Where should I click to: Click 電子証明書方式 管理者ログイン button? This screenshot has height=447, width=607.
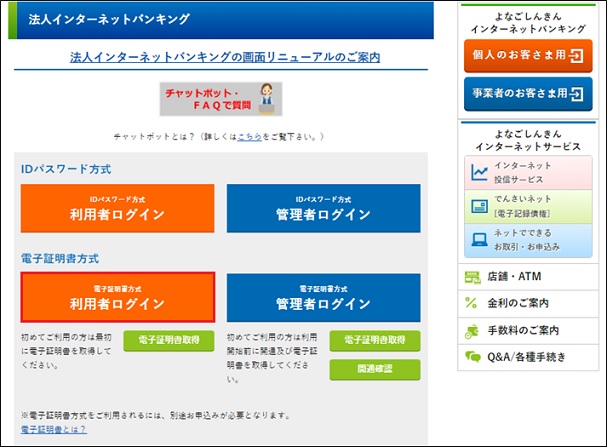point(323,297)
